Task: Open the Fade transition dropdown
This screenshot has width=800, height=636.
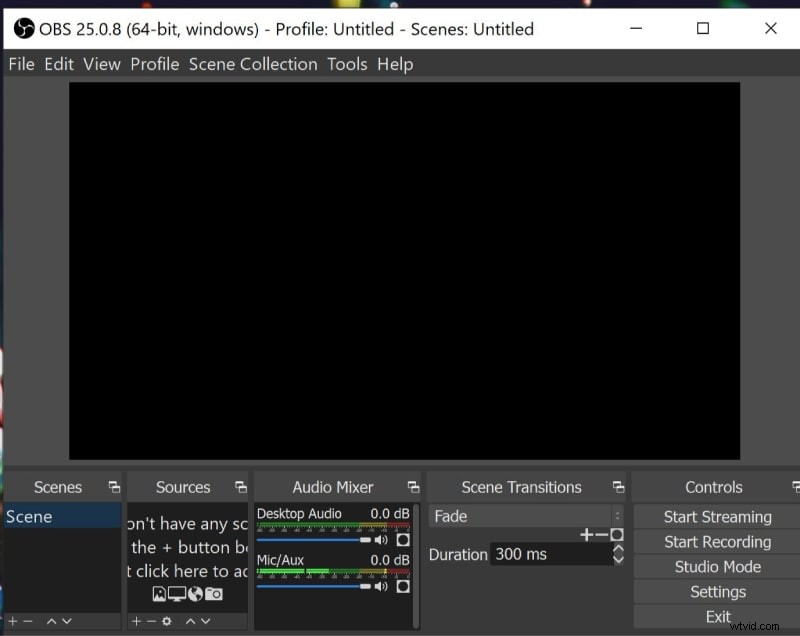Action: tap(520, 516)
